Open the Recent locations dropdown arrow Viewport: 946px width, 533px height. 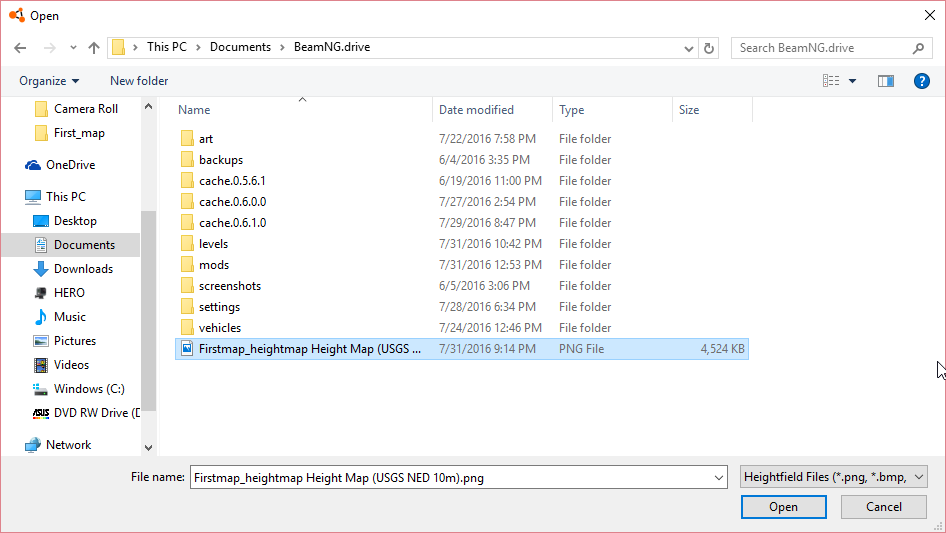(73, 48)
